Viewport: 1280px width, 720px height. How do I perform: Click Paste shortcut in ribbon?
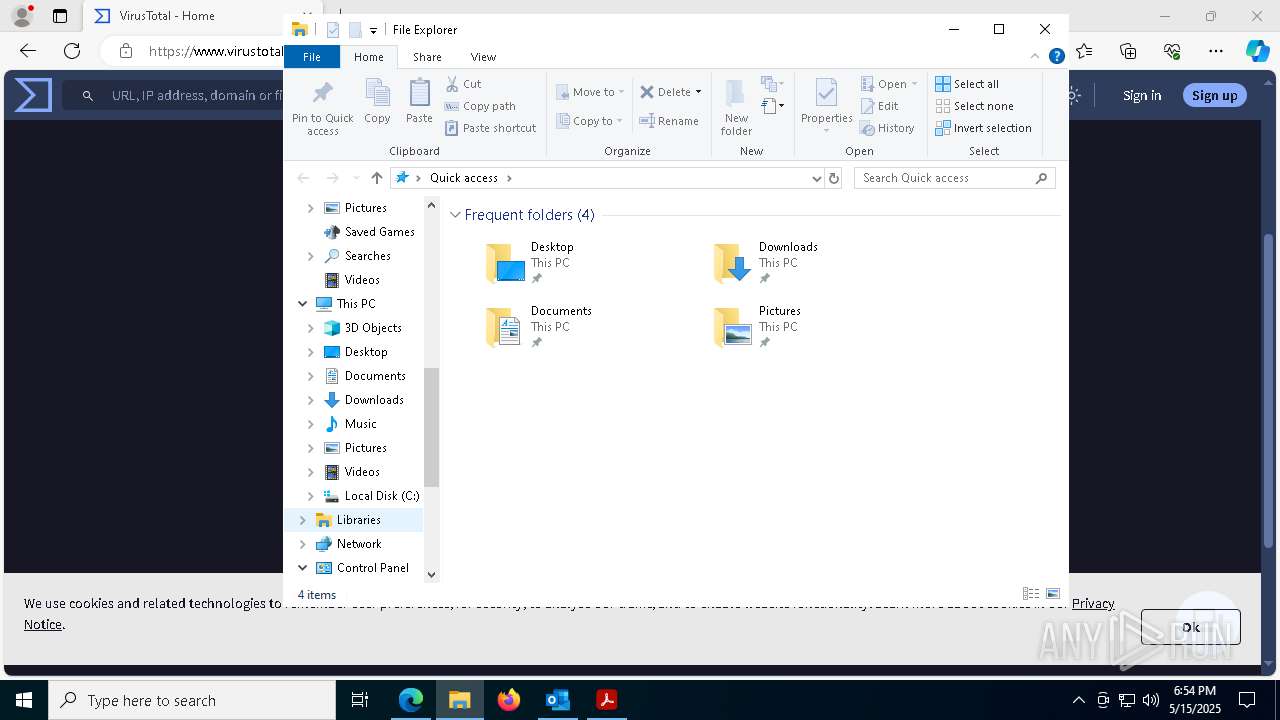(x=490, y=128)
